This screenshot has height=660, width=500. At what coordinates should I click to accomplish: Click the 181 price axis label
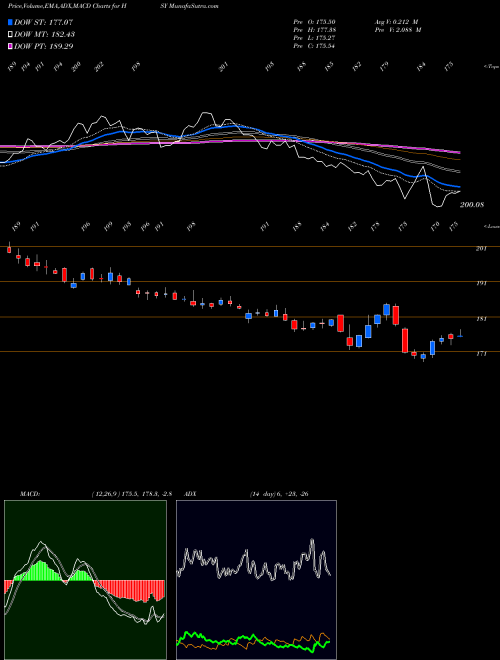point(481,319)
